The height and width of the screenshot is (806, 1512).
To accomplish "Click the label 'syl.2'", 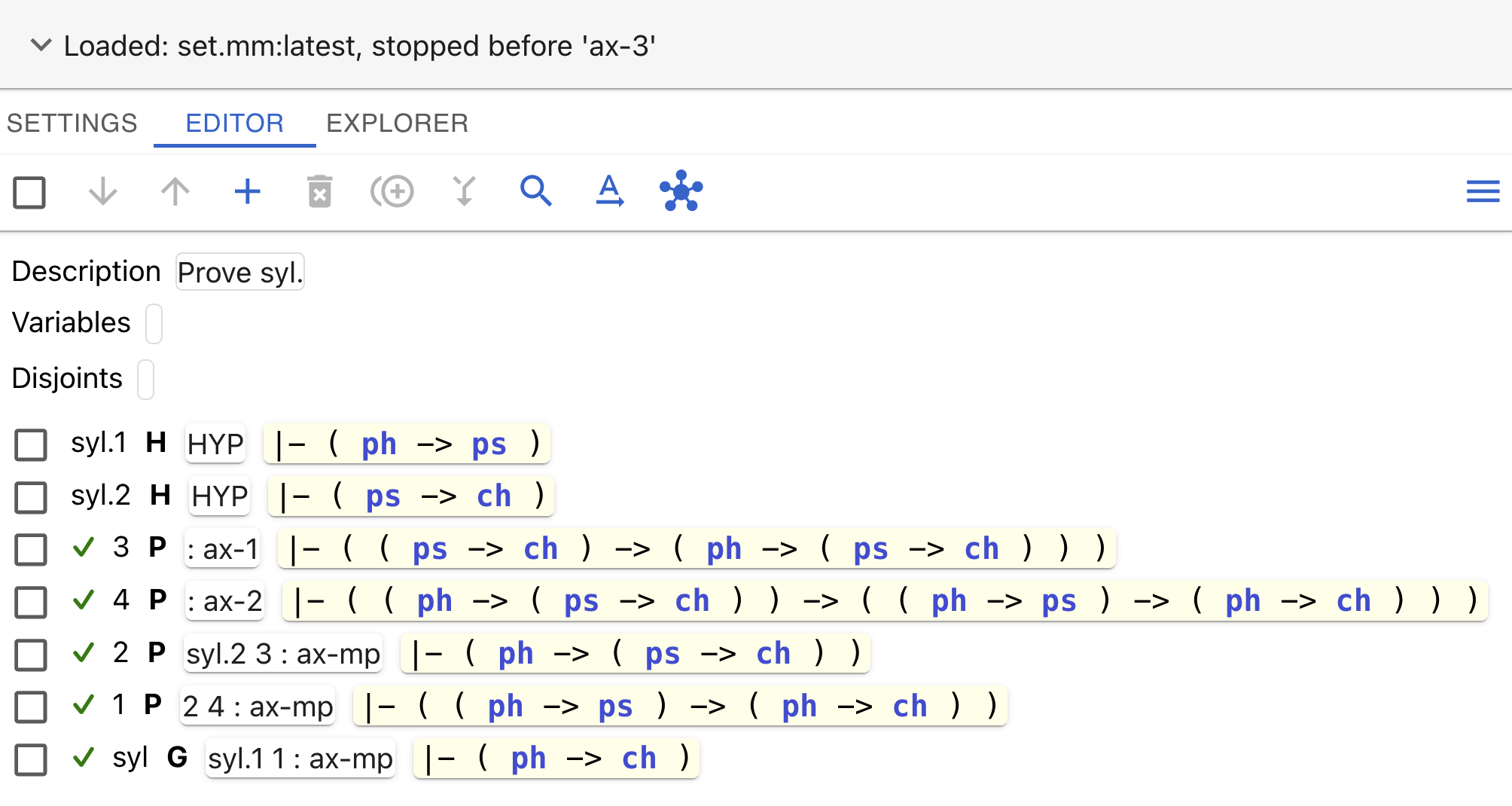I will [x=101, y=495].
